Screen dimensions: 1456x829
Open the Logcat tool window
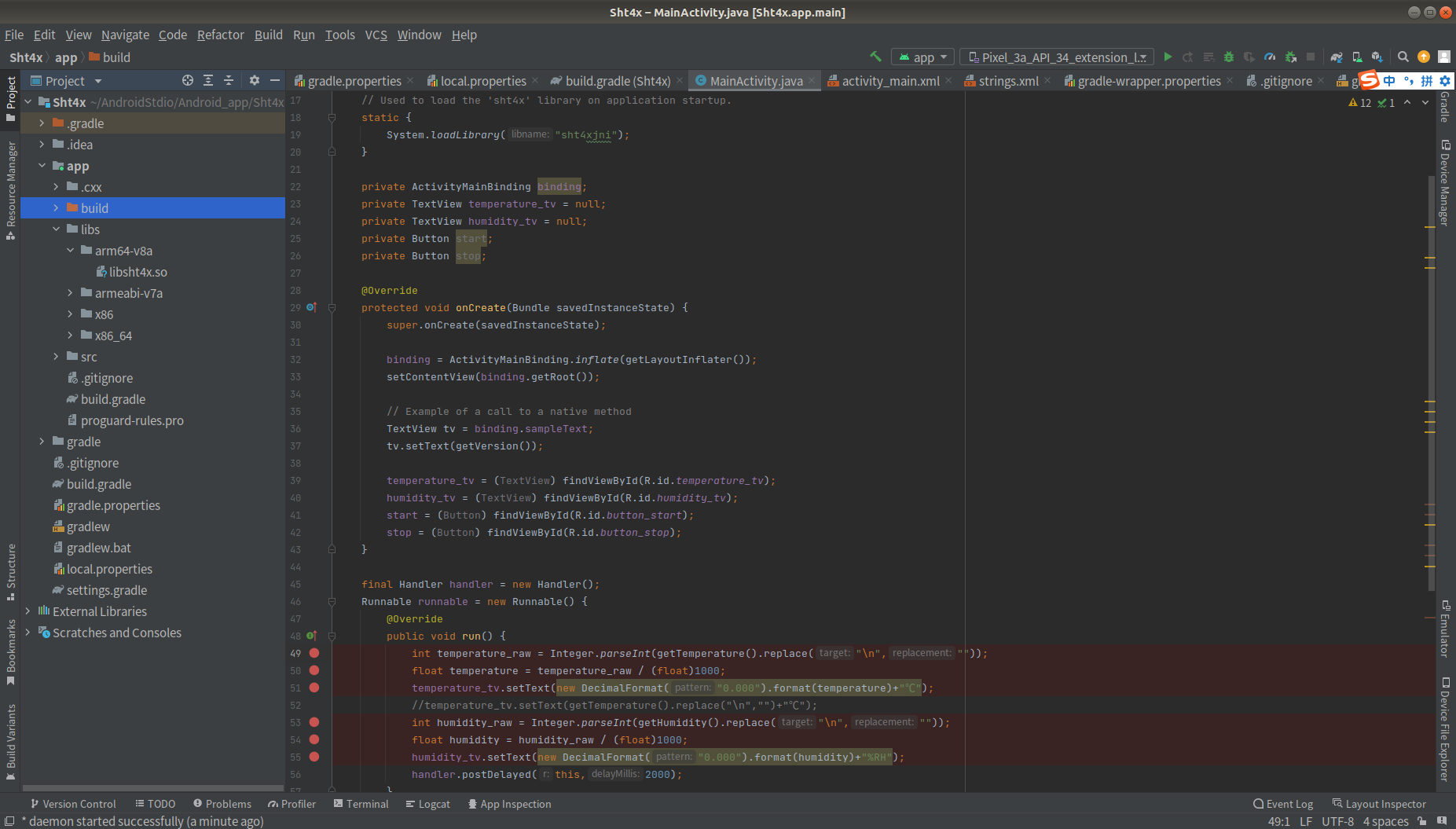pyautogui.click(x=428, y=804)
